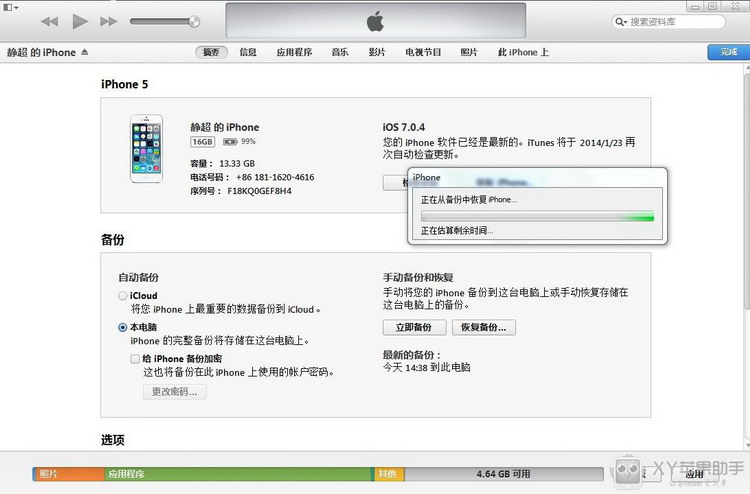Click the fast forward next button
The image size is (750, 494).
click(x=109, y=22)
